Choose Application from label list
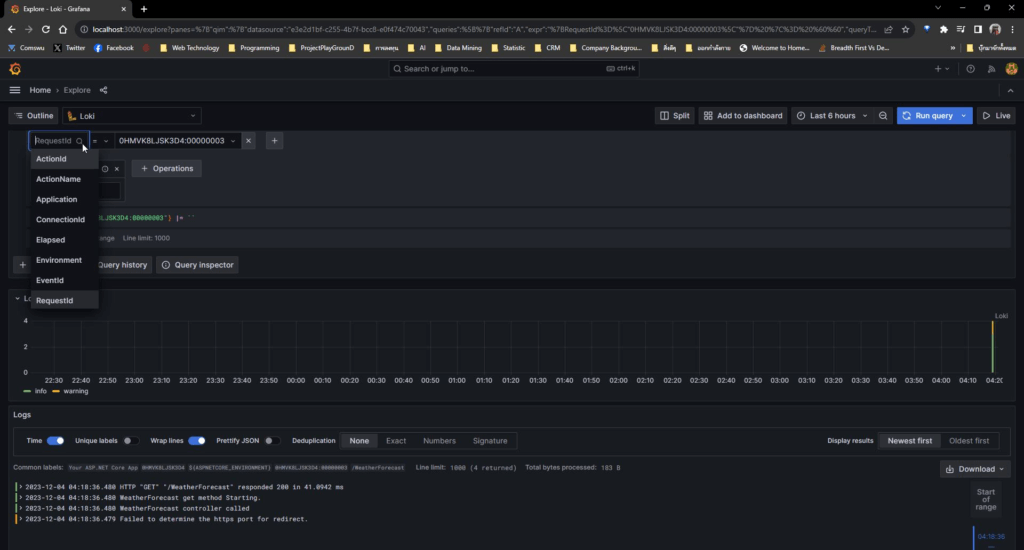 pos(65,199)
